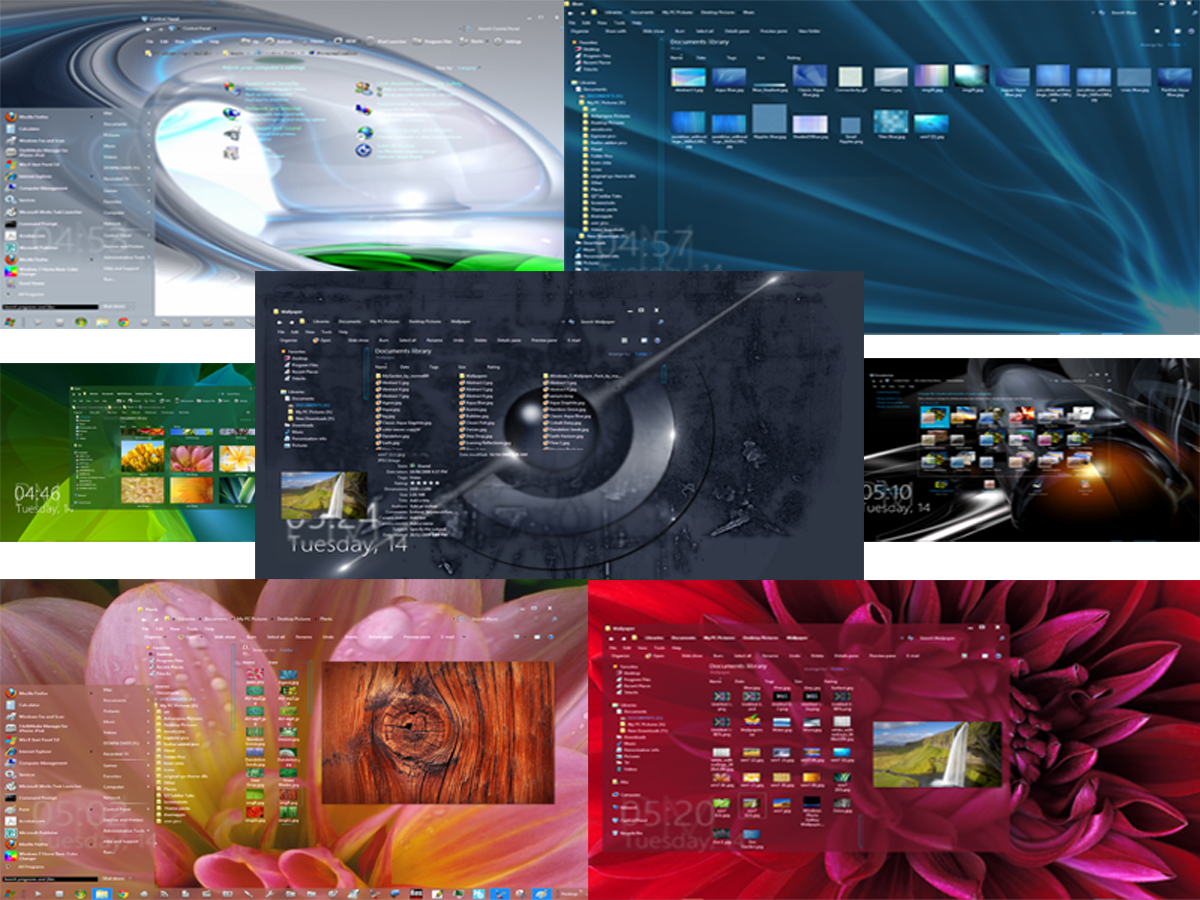Click Rating column header in dark gray window
This screenshot has width=1200, height=900.
tap(493, 366)
